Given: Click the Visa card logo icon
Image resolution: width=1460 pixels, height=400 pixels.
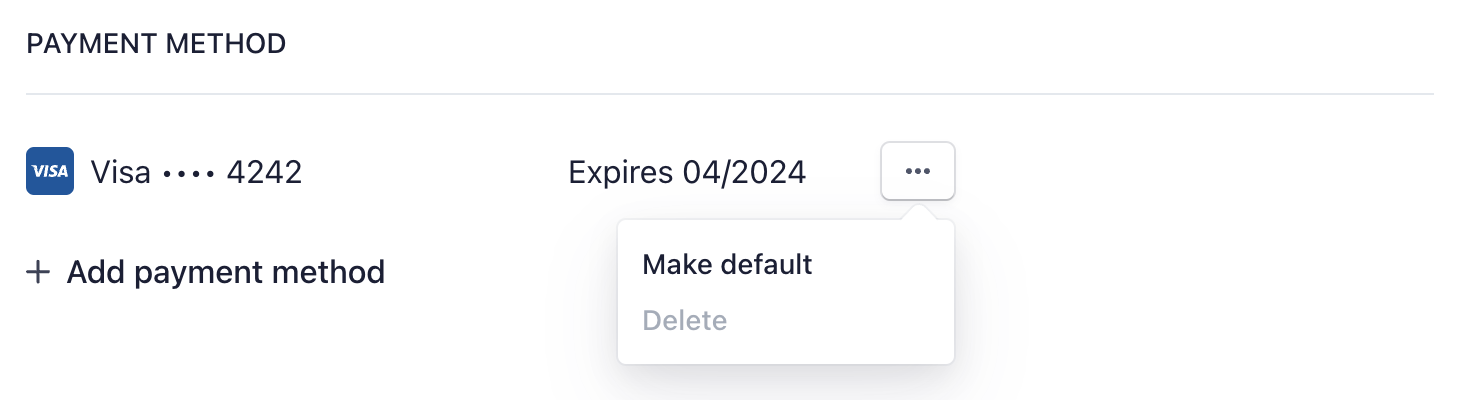Looking at the screenshot, I should tap(50, 171).
